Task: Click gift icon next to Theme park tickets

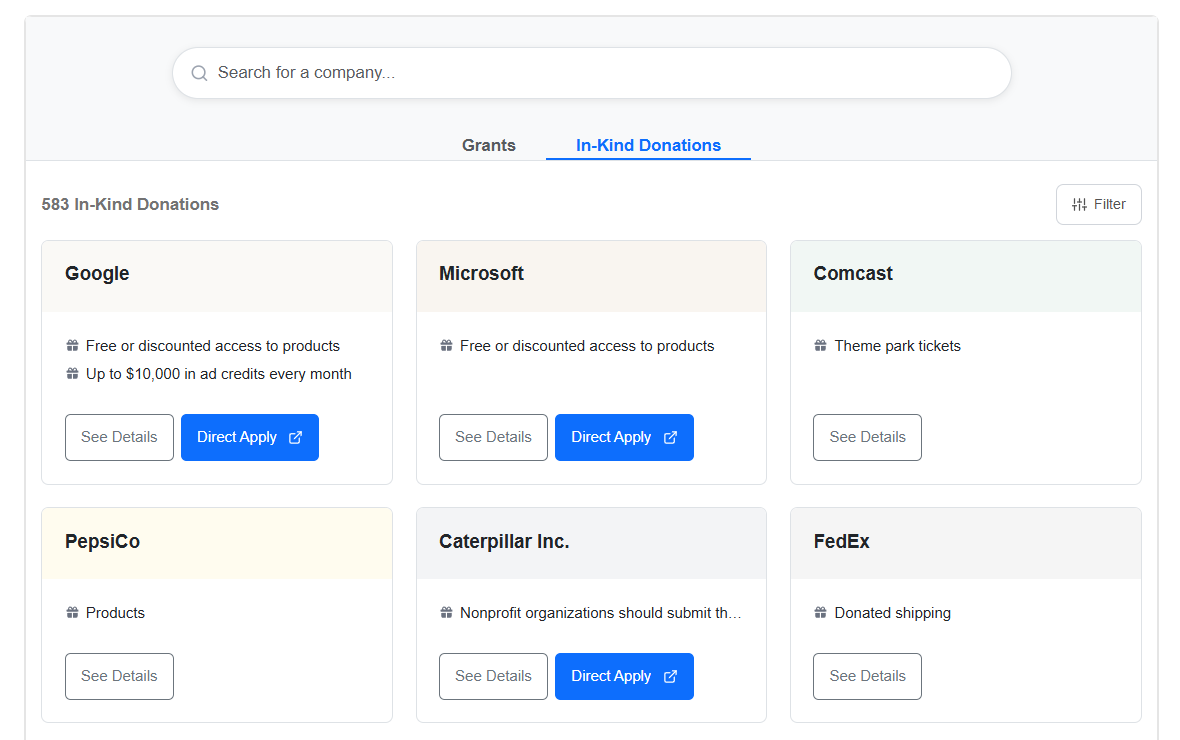Action: point(820,345)
